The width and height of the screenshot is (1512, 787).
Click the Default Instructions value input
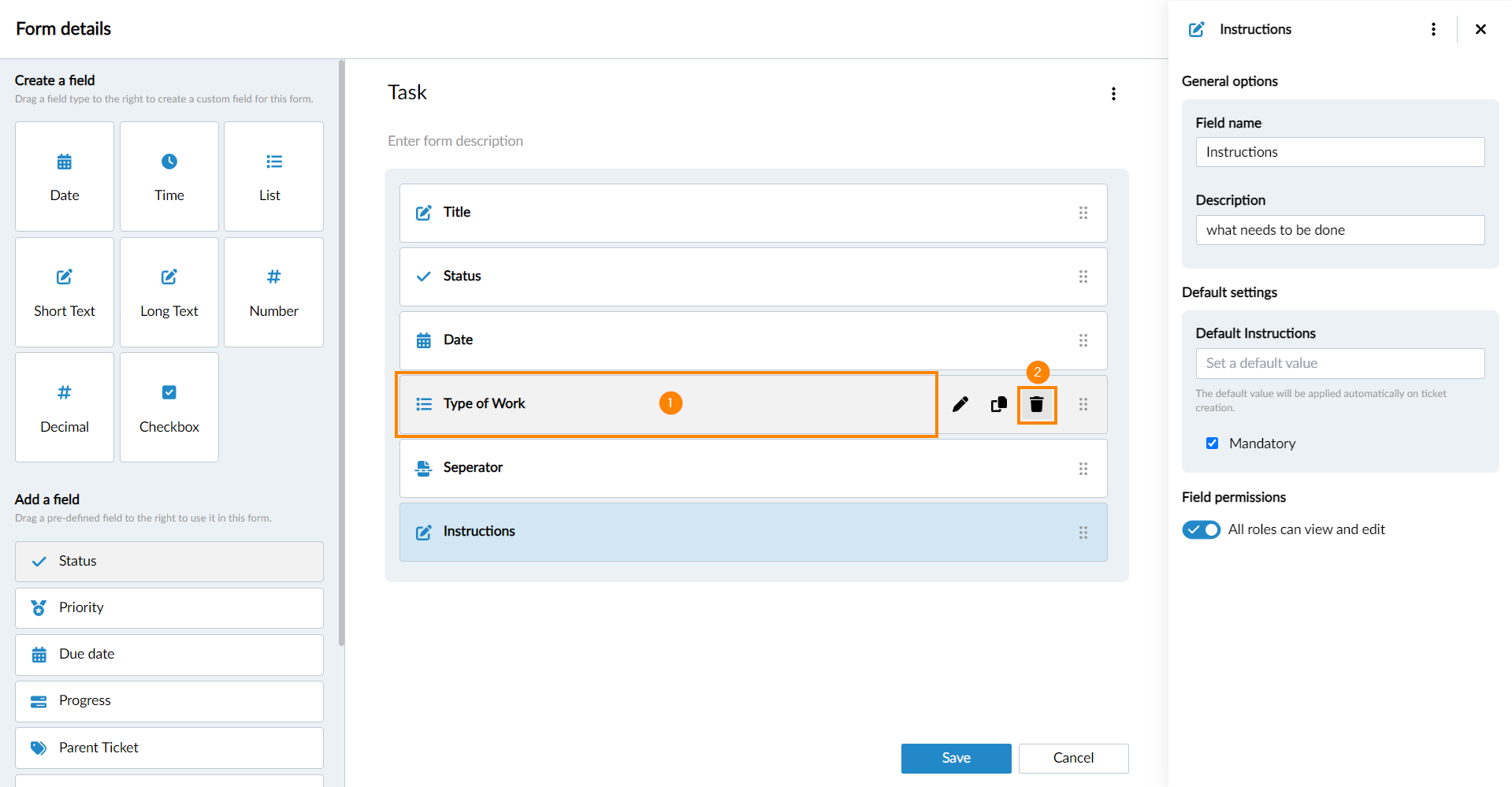pyautogui.click(x=1339, y=363)
